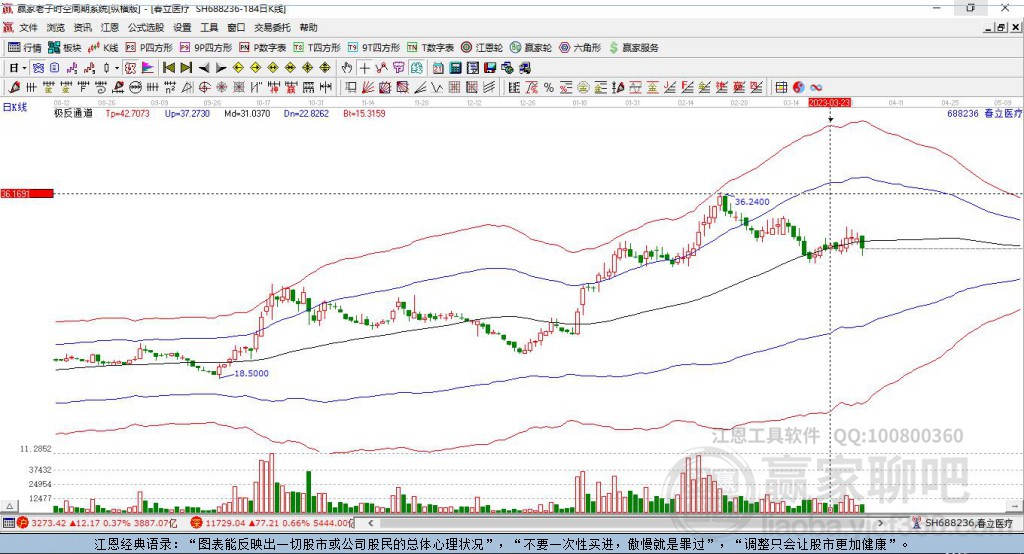This screenshot has width=1024, height=554.
Task: Click the Shanghai index 3273.42 status entry
Action: tap(97, 523)
